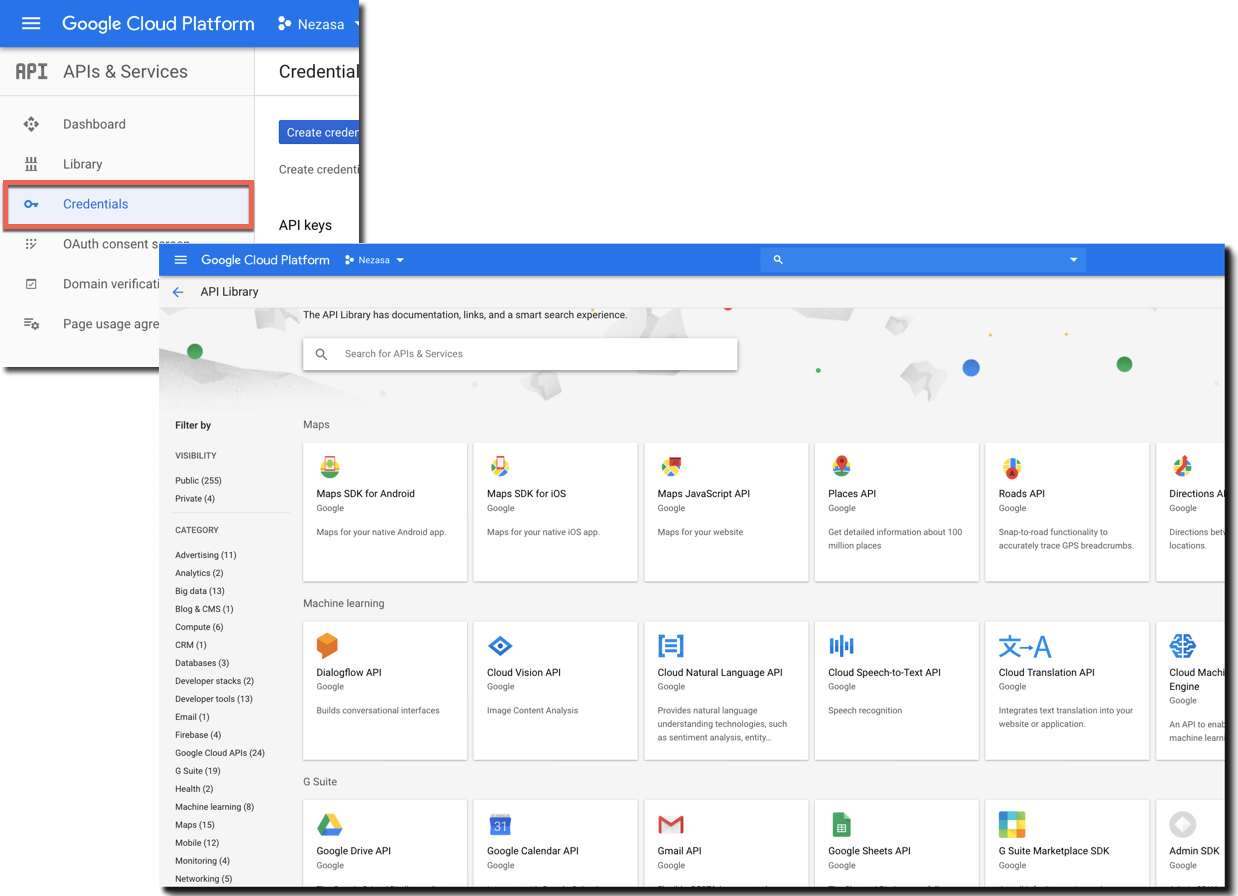Click the Places API pin icon
The height and width of the screenshot is (896, 1238).
(x=841, y=466)
